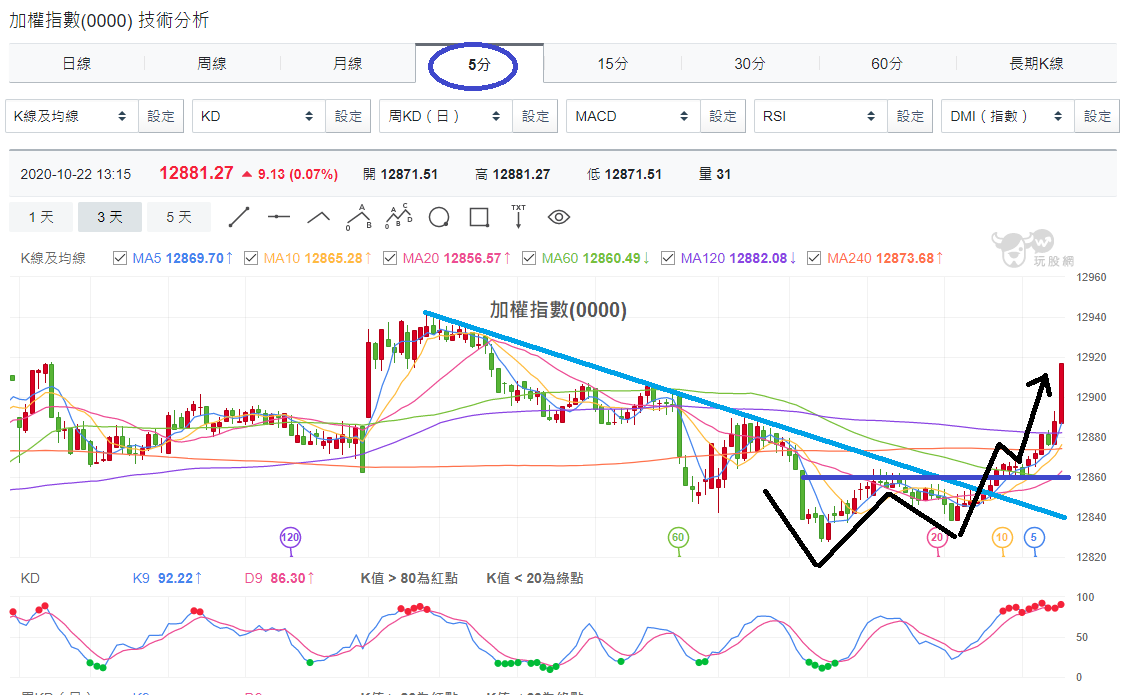Viewport: 1124px width, 695px height.
Task: Switch to the 60分 tab
Action: pos(887,64)
